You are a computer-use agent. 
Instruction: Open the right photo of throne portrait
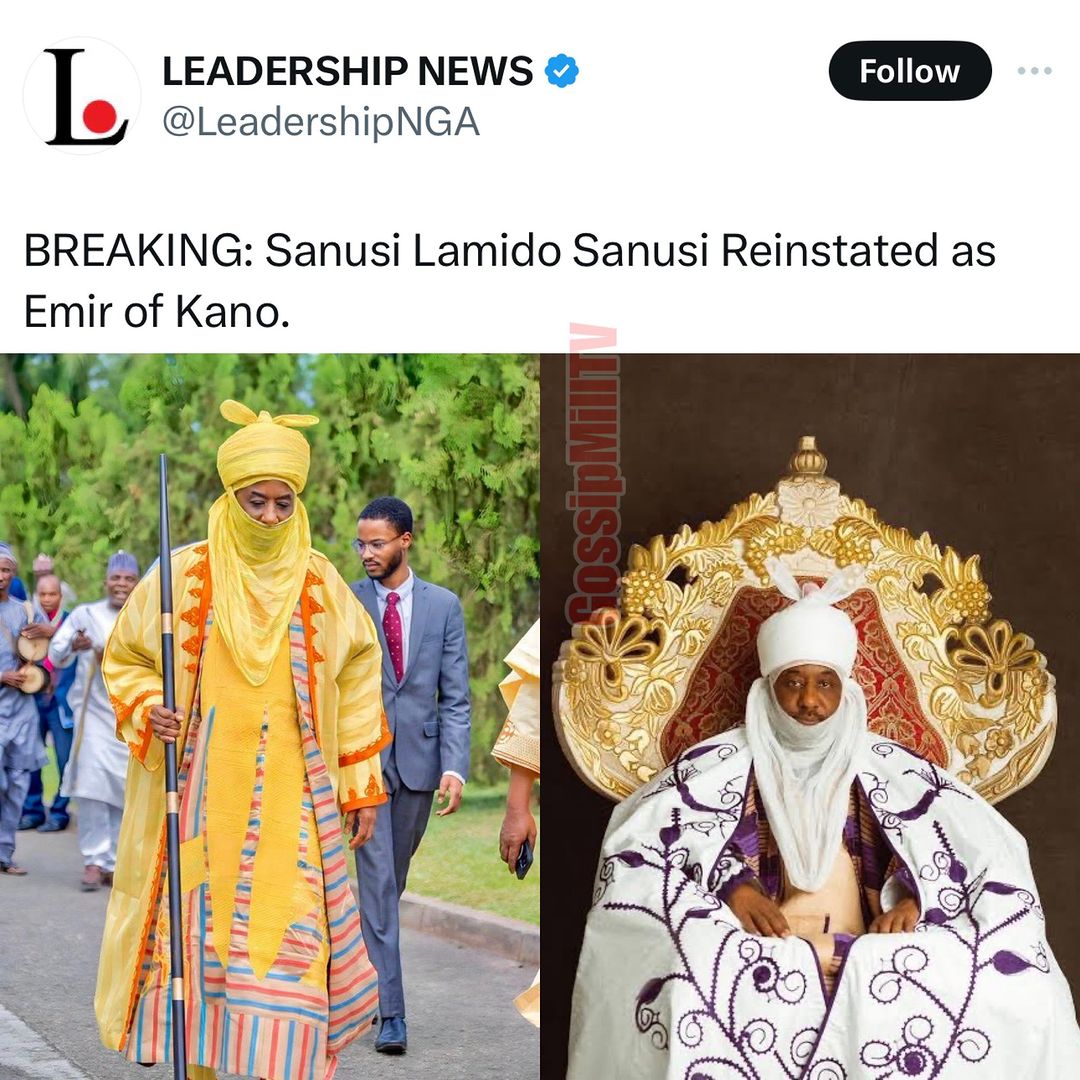tap(811, 716)
